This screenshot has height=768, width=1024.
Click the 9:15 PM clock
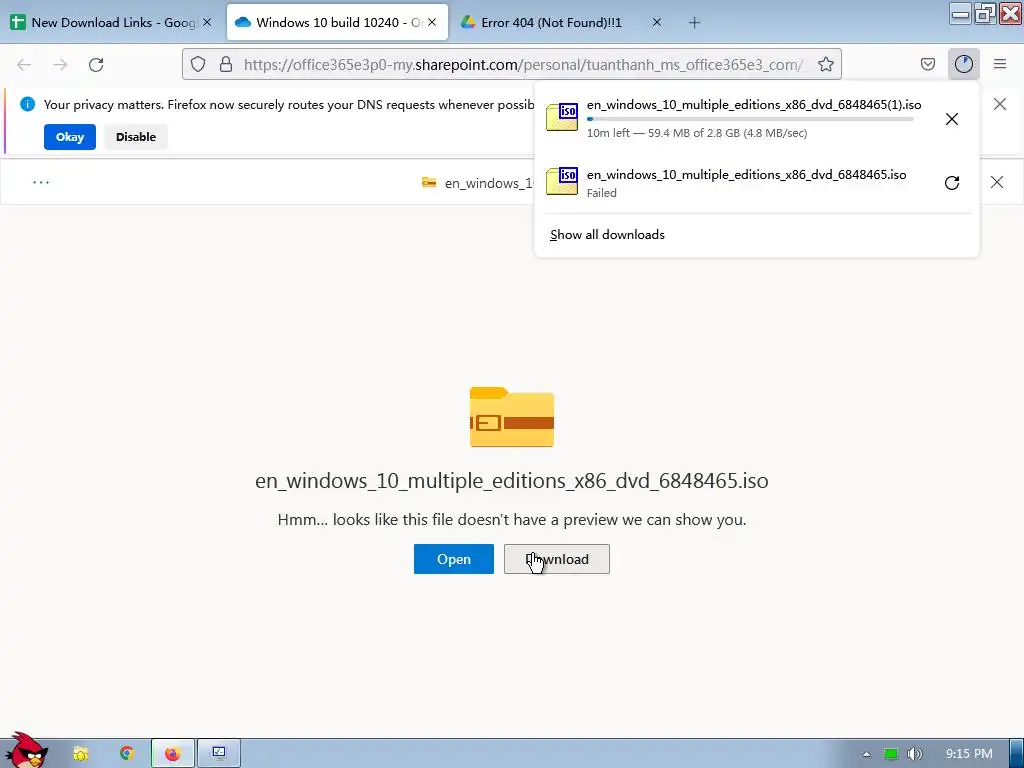(x=969, y=754)
